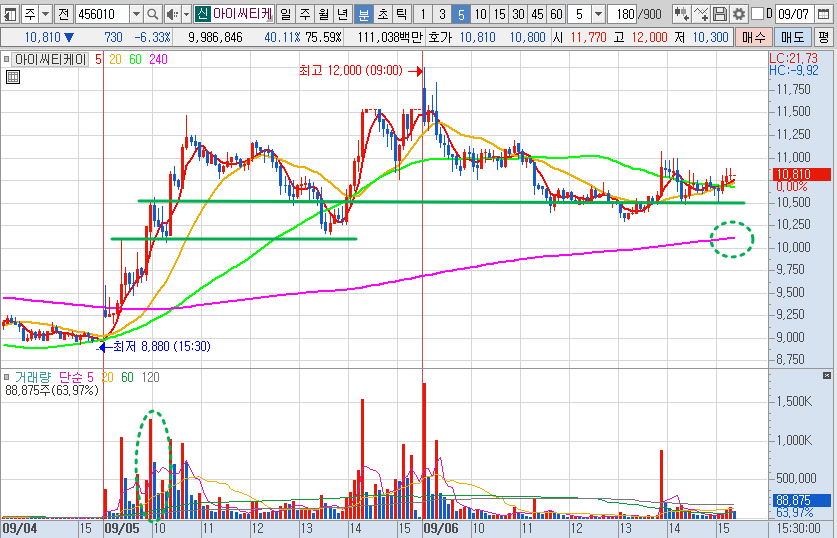Screen dimensions: 837x538
Task: Select 월 monthly chart period
Action: click(x=324, y=14)
